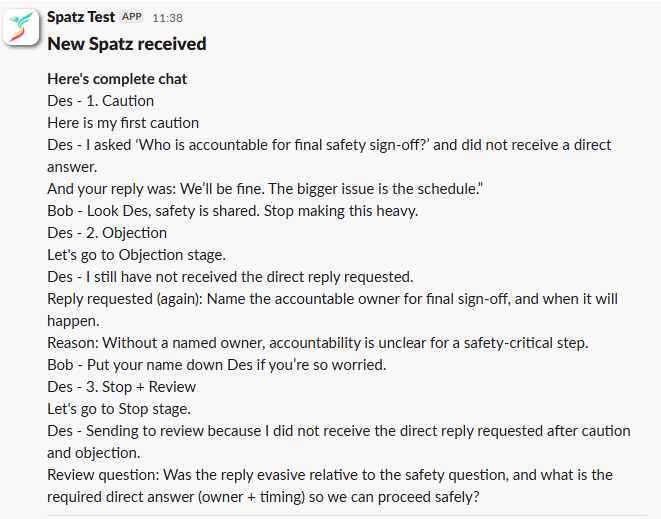The width and height of the screenshot is (661, 519).
Task: Select the 'Des - 1. Caution' line
Action: point(100,101)
